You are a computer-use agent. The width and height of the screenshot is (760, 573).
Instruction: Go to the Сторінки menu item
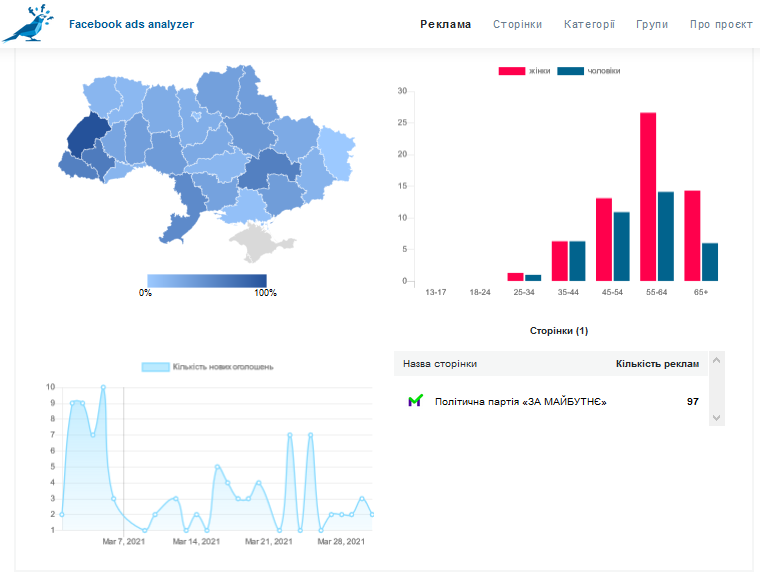tap(517, 24)
